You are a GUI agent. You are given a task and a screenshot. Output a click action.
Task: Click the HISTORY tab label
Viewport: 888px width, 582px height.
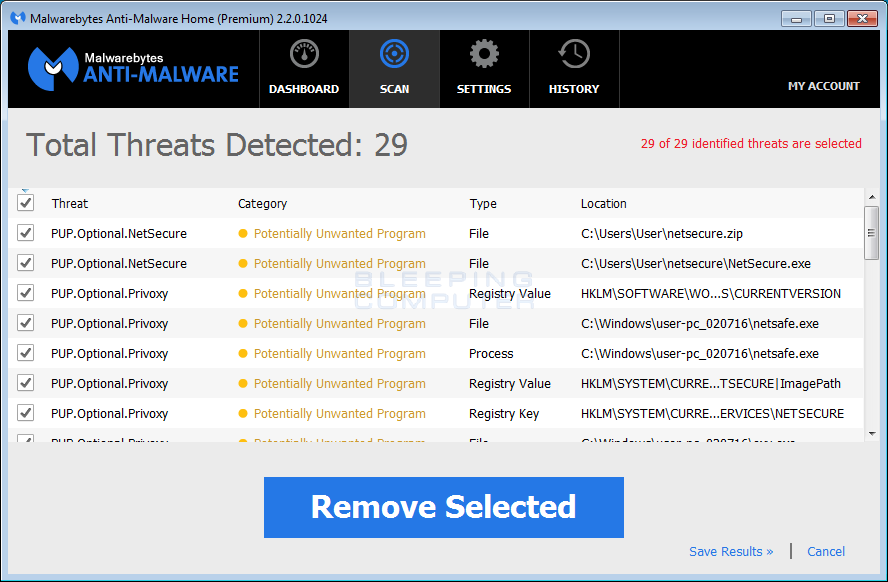[574, 89]
